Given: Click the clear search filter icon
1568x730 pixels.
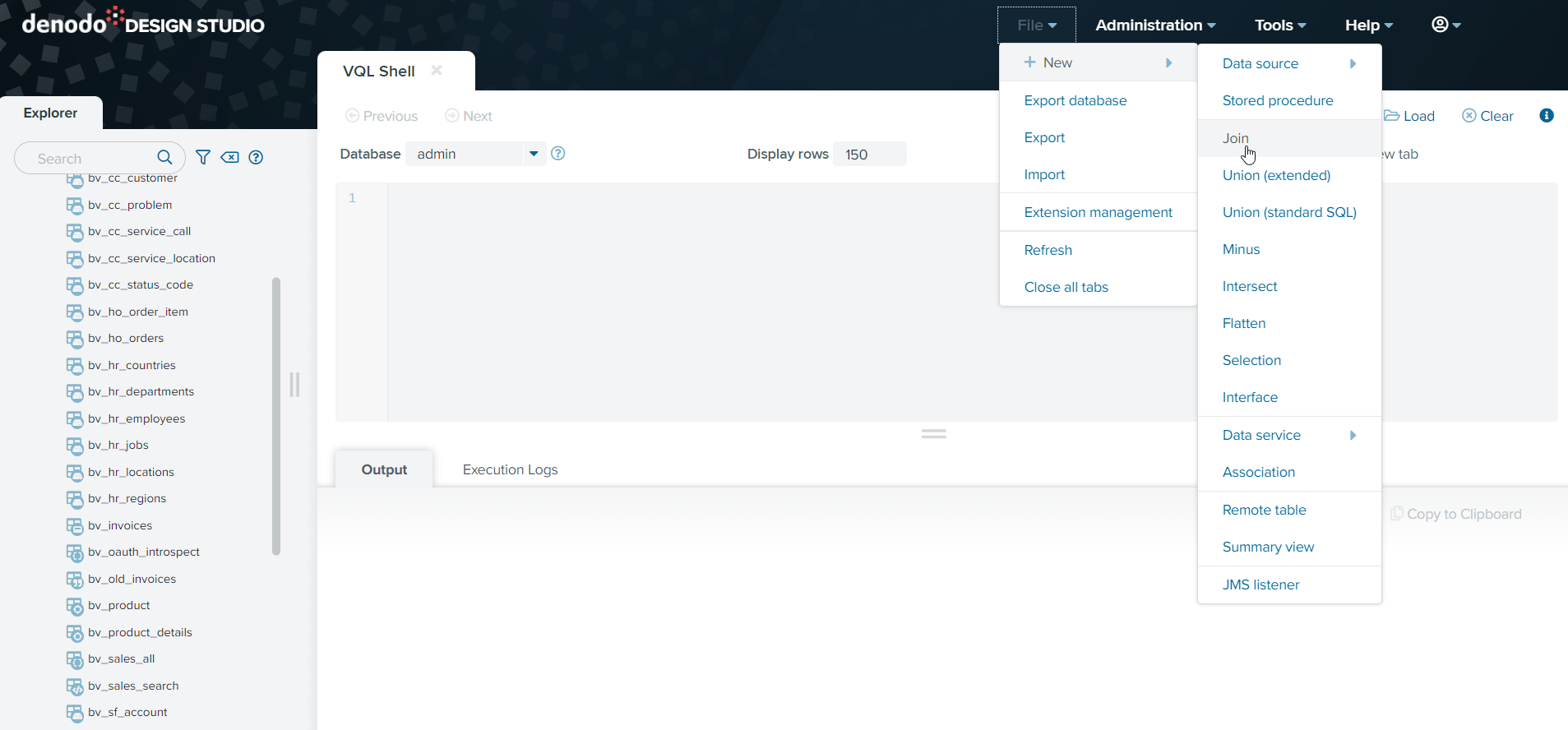Looking at the screenshot, I should pos(229,157).
